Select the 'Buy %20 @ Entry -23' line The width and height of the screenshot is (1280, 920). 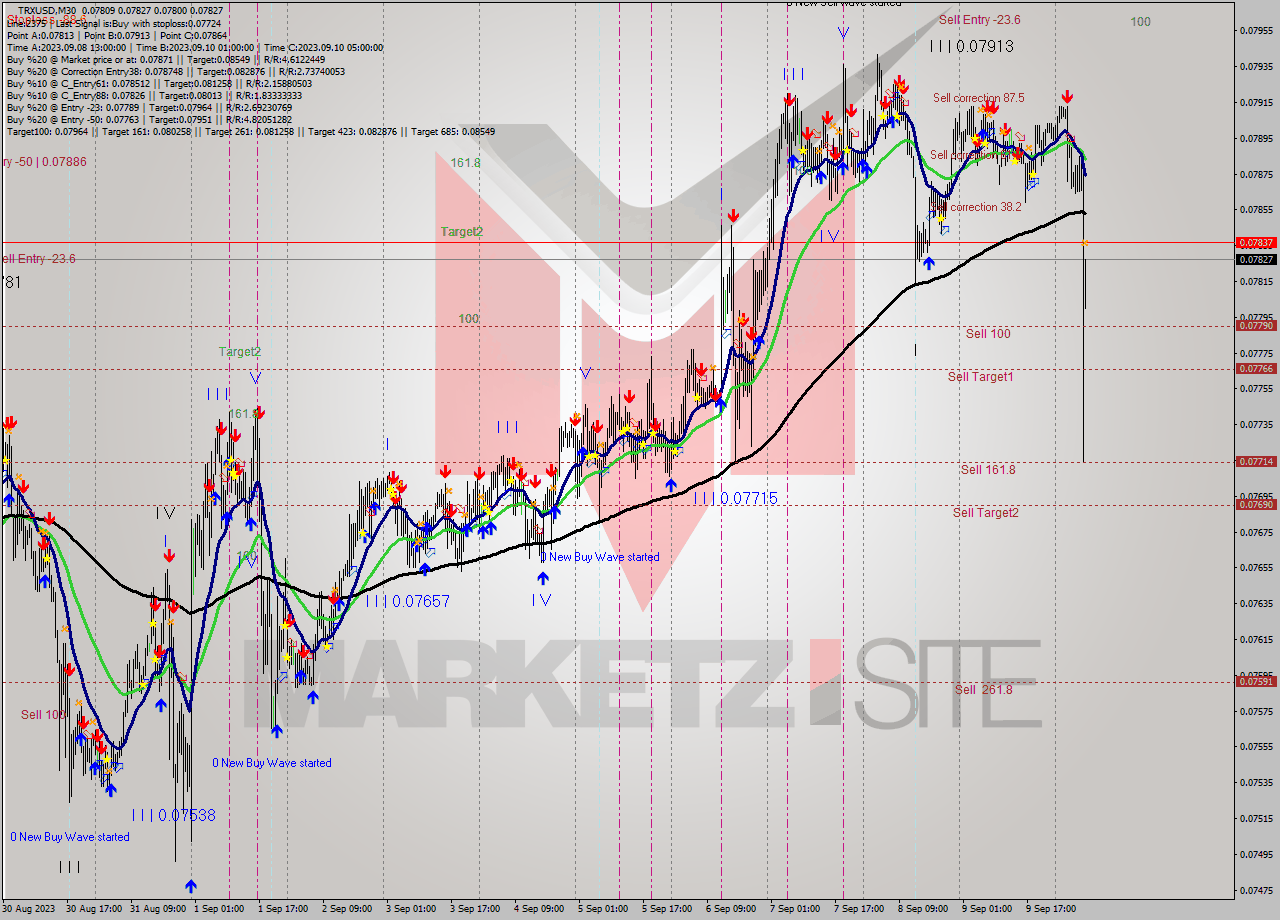pos(152,107)
